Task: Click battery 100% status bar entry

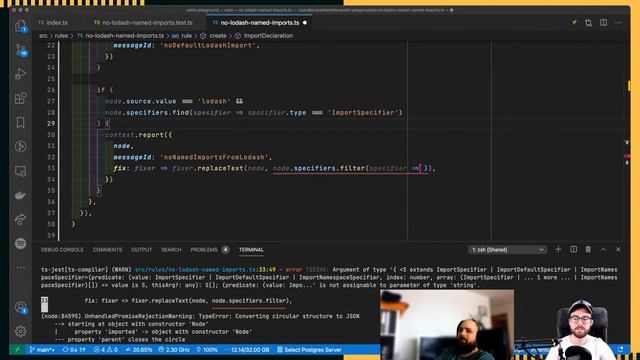Action: [x=207, y=350]
